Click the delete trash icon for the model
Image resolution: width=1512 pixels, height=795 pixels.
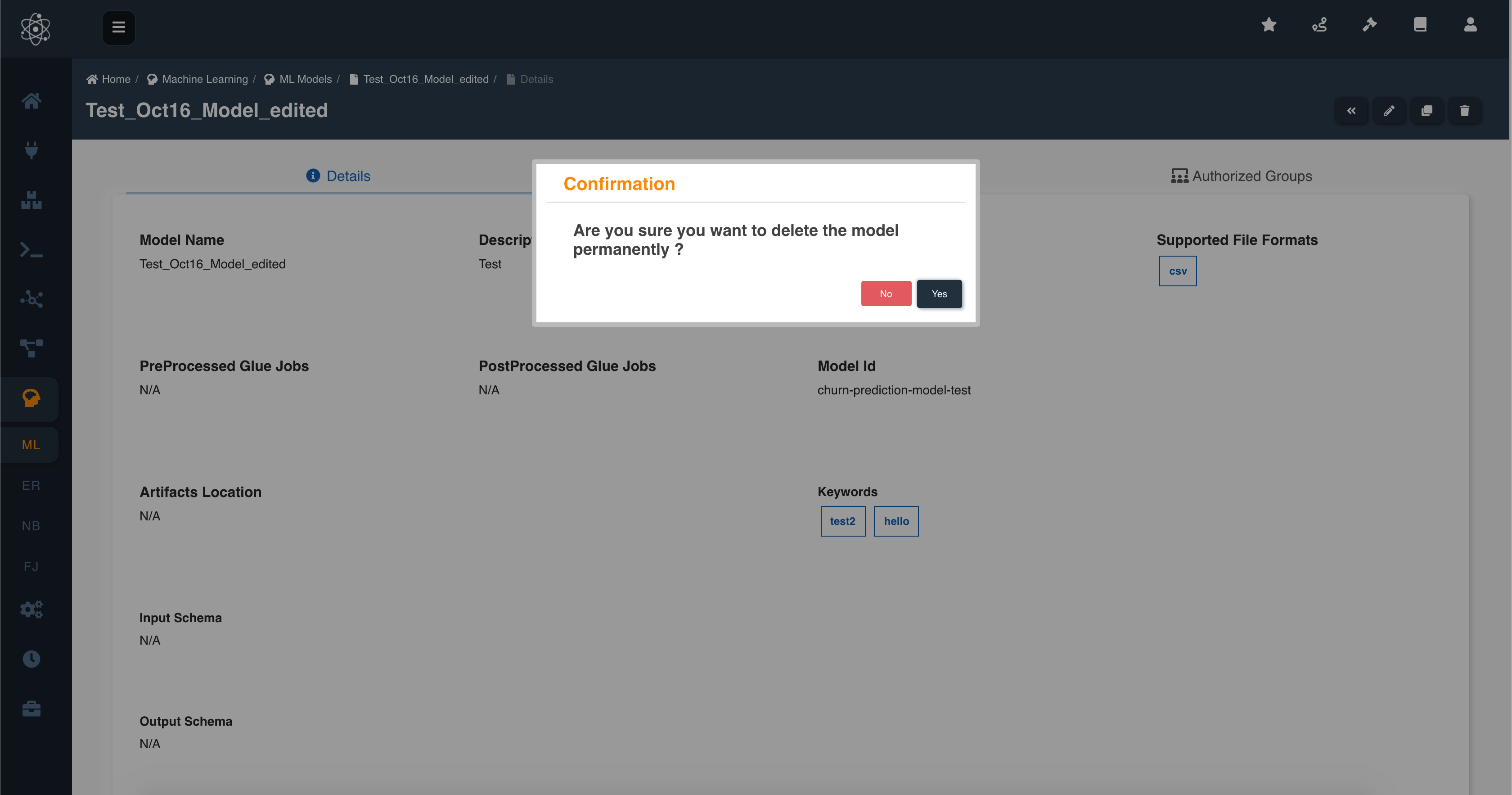tap(1464, 110)
